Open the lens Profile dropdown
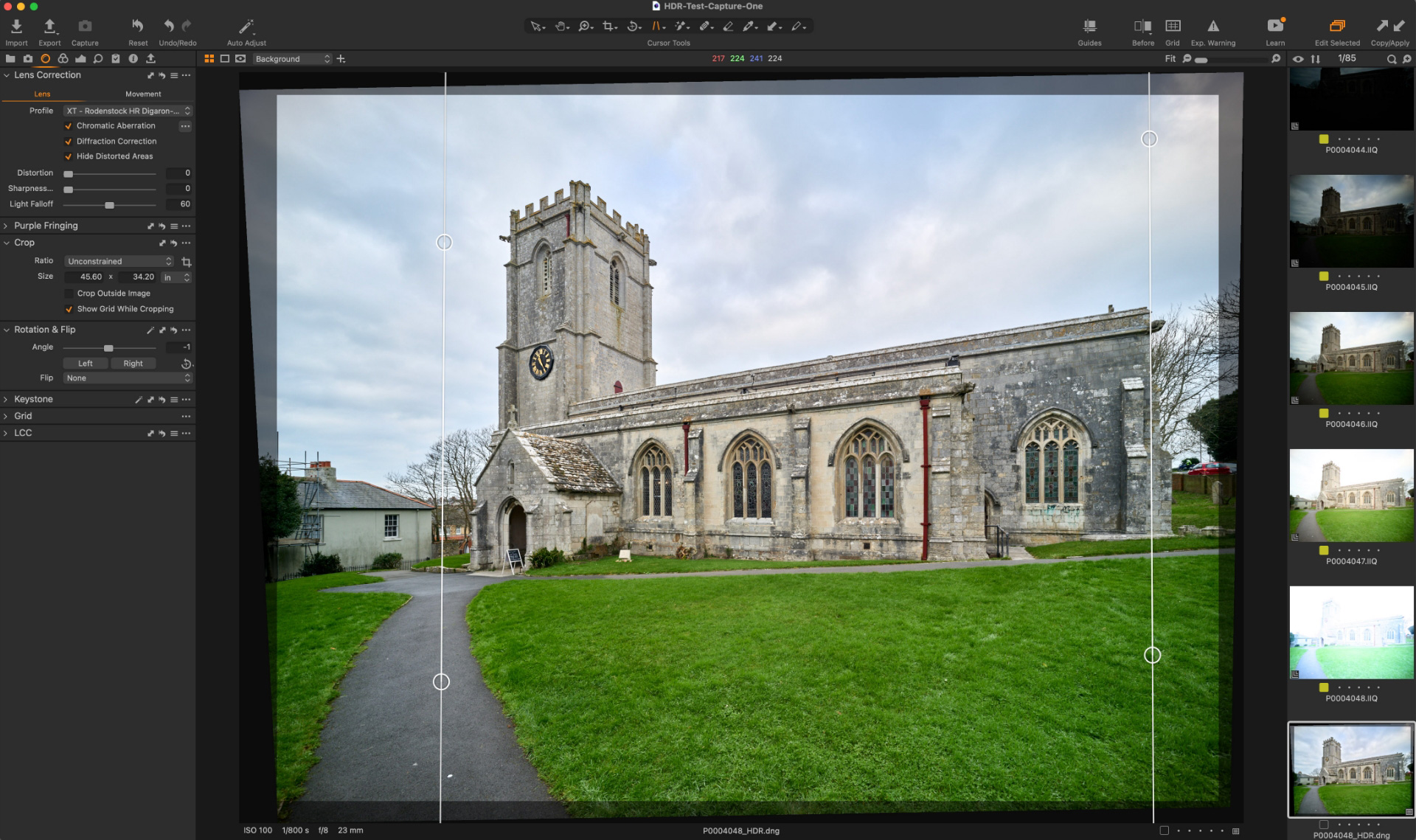The height and width of the screenshot is (840, 1416). 127,111
